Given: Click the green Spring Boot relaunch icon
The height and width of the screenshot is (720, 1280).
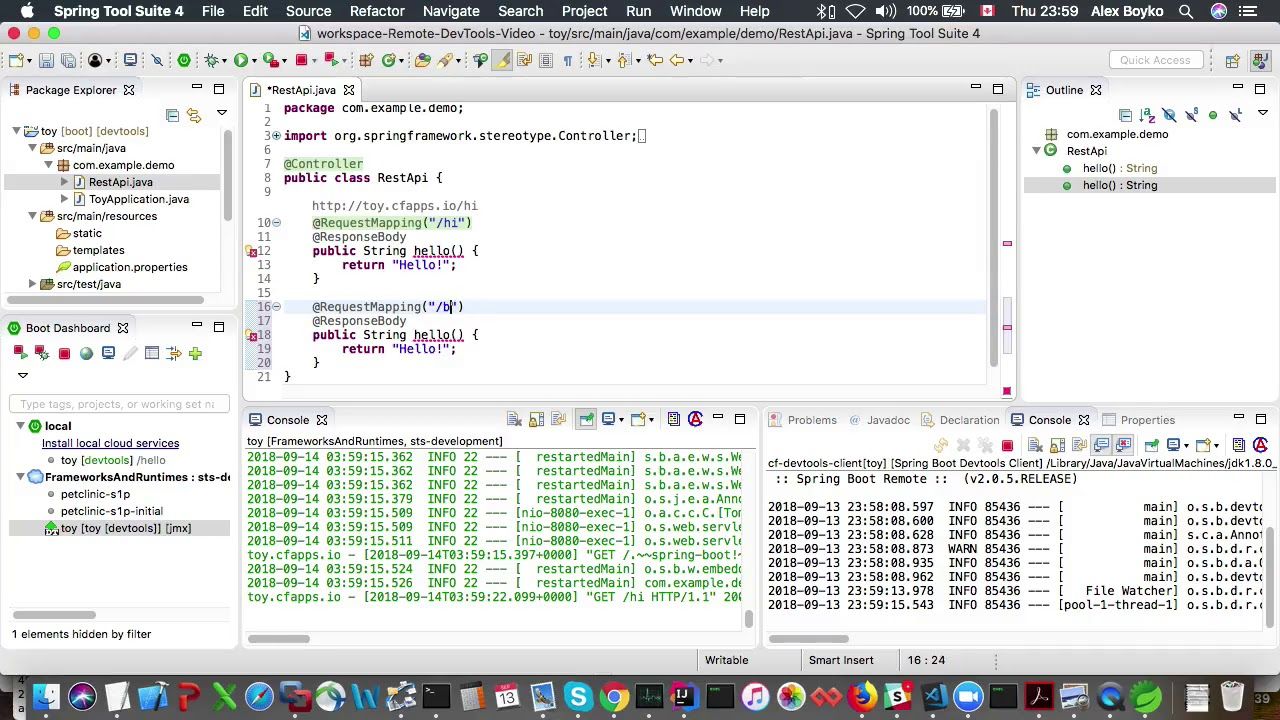Looking at the screenshot, I should tap(184, 60).
